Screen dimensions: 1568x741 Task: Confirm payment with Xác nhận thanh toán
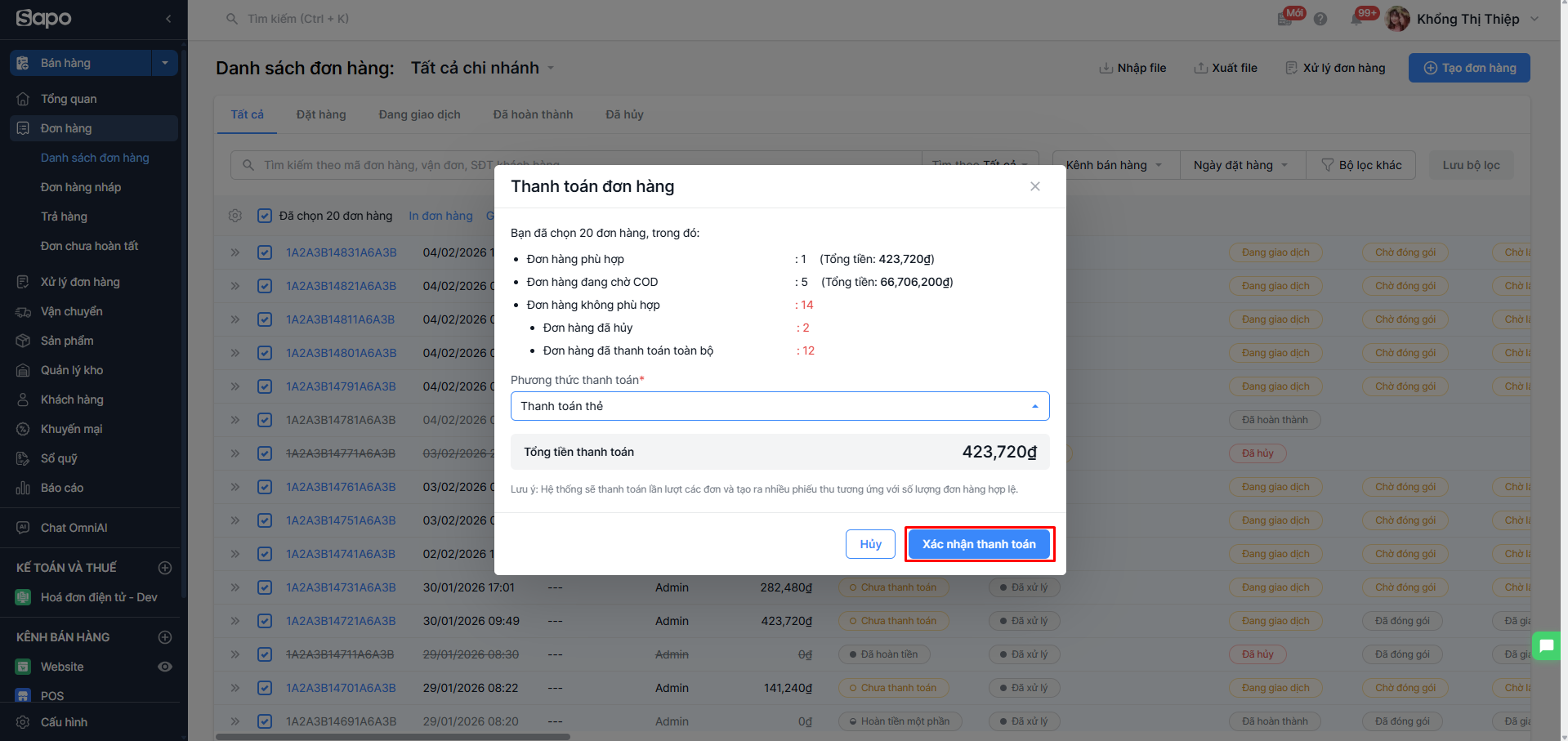[979, 544]
